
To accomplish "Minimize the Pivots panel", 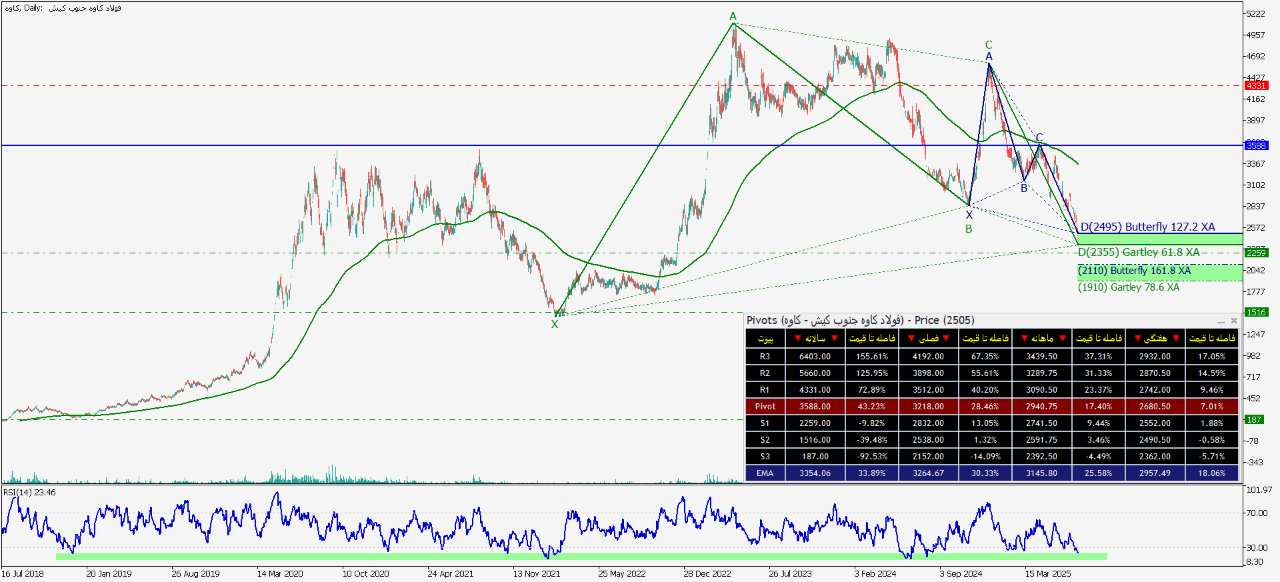I will click(x=1221, y=320).
